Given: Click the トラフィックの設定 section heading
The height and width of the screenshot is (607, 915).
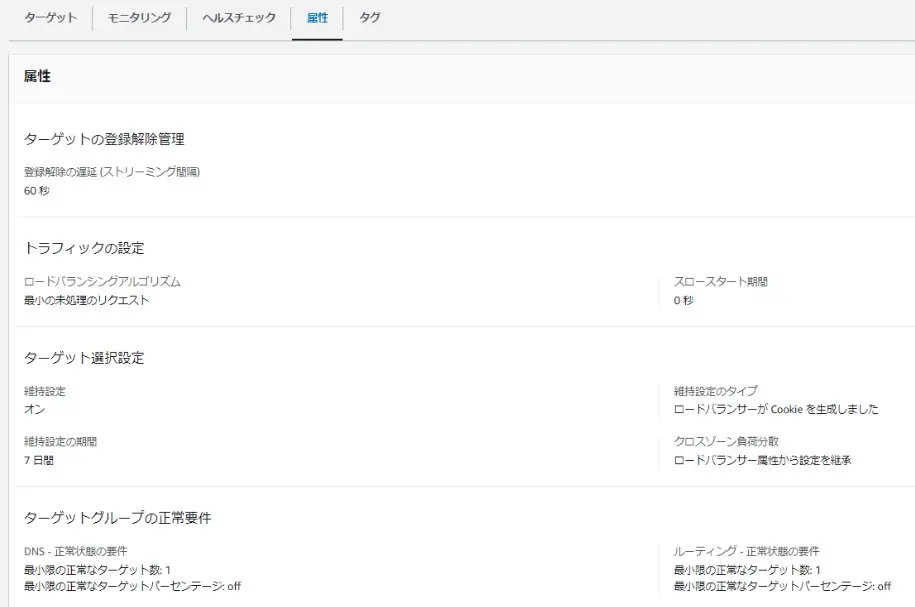Looking at the screenshot, I should [84, 248].
